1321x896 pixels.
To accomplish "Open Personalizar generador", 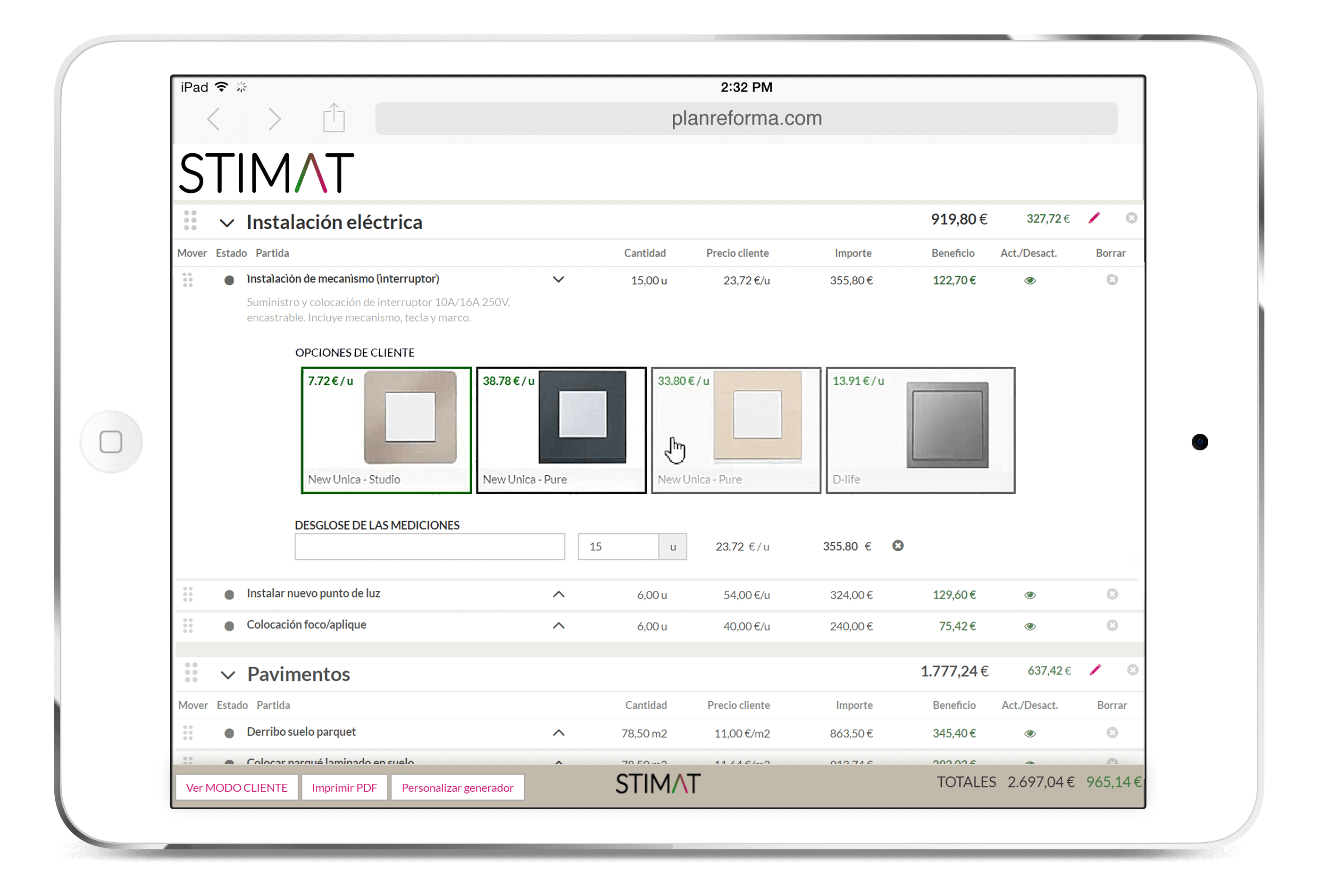I will tap(458, 788).
